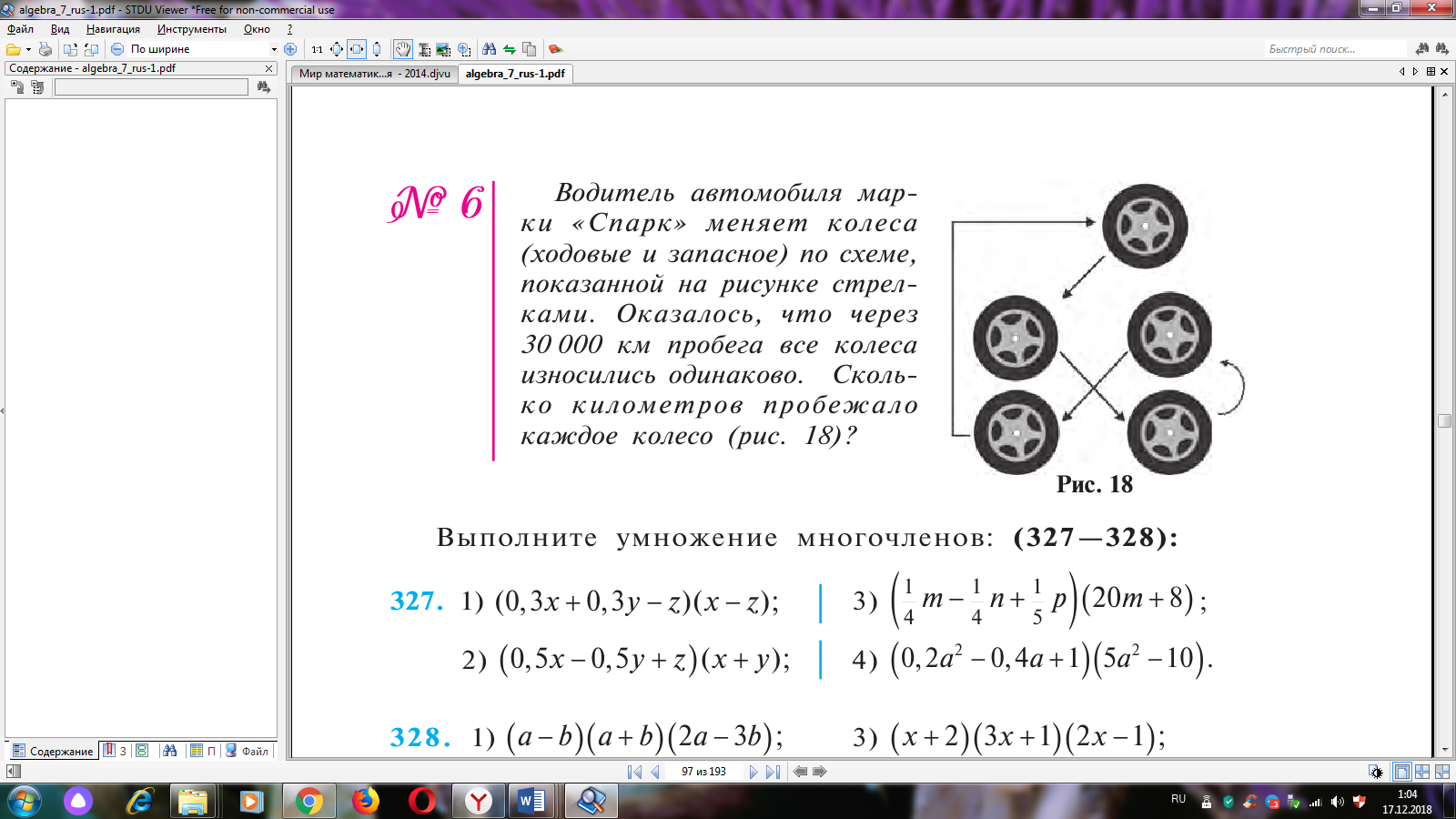This screenshot has width=1456, height=819.
Task: Open search with the toolbar binoculars icon
Action: 490,49
